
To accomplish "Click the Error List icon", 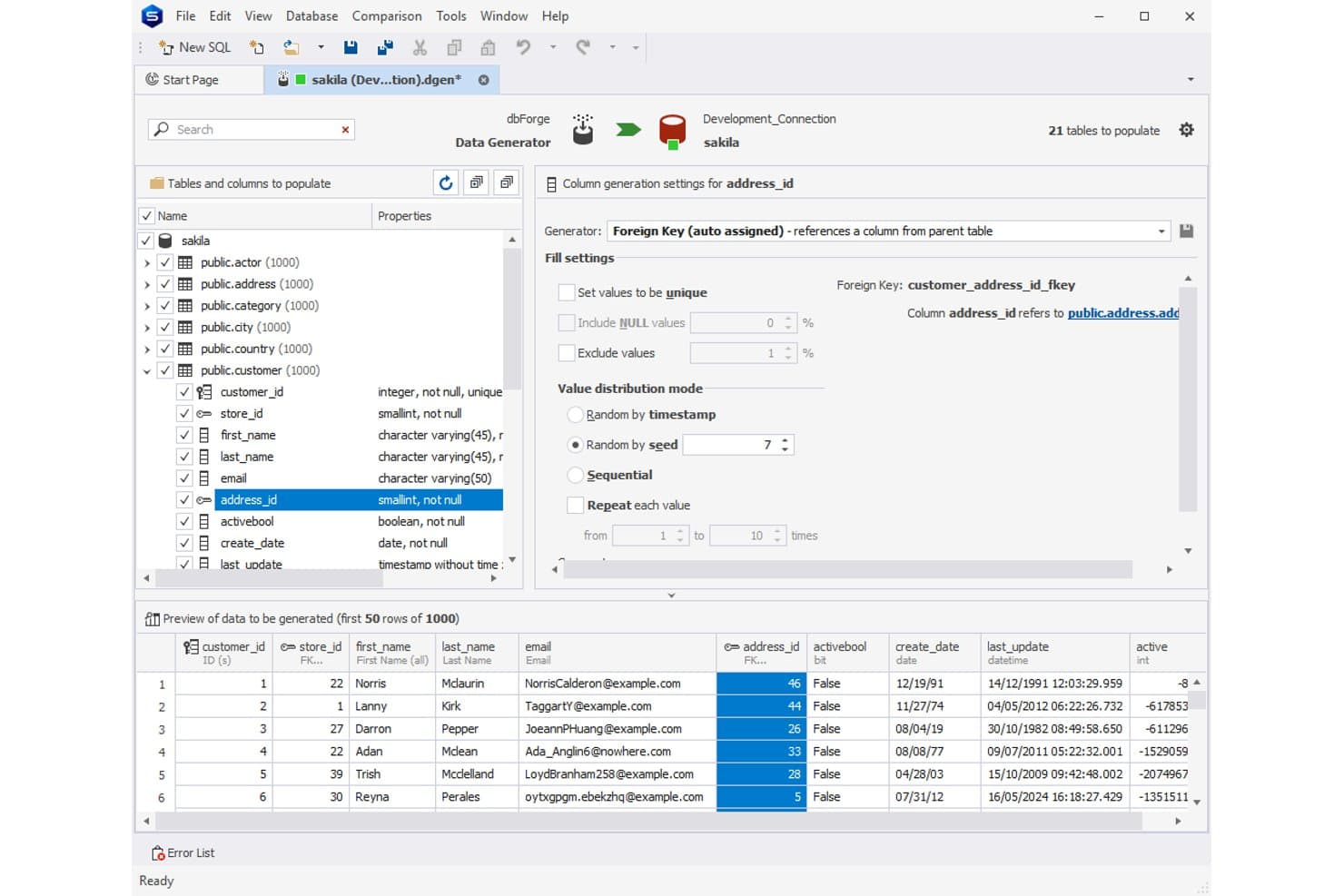I will pyautogui.click(x=158, y=853).
